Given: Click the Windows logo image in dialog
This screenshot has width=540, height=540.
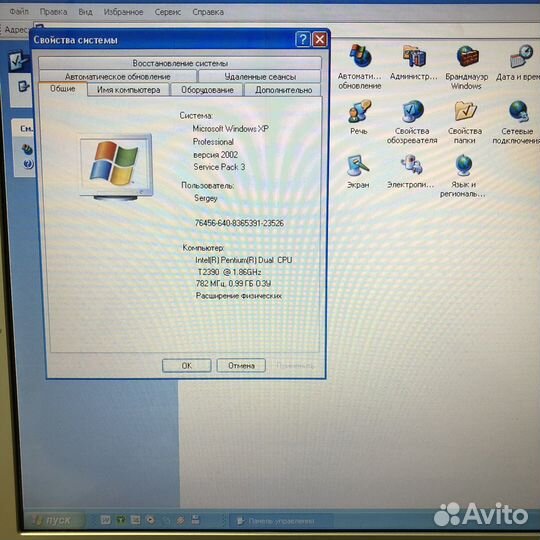Looking at the screenshot, I should [x=116, y=168].
